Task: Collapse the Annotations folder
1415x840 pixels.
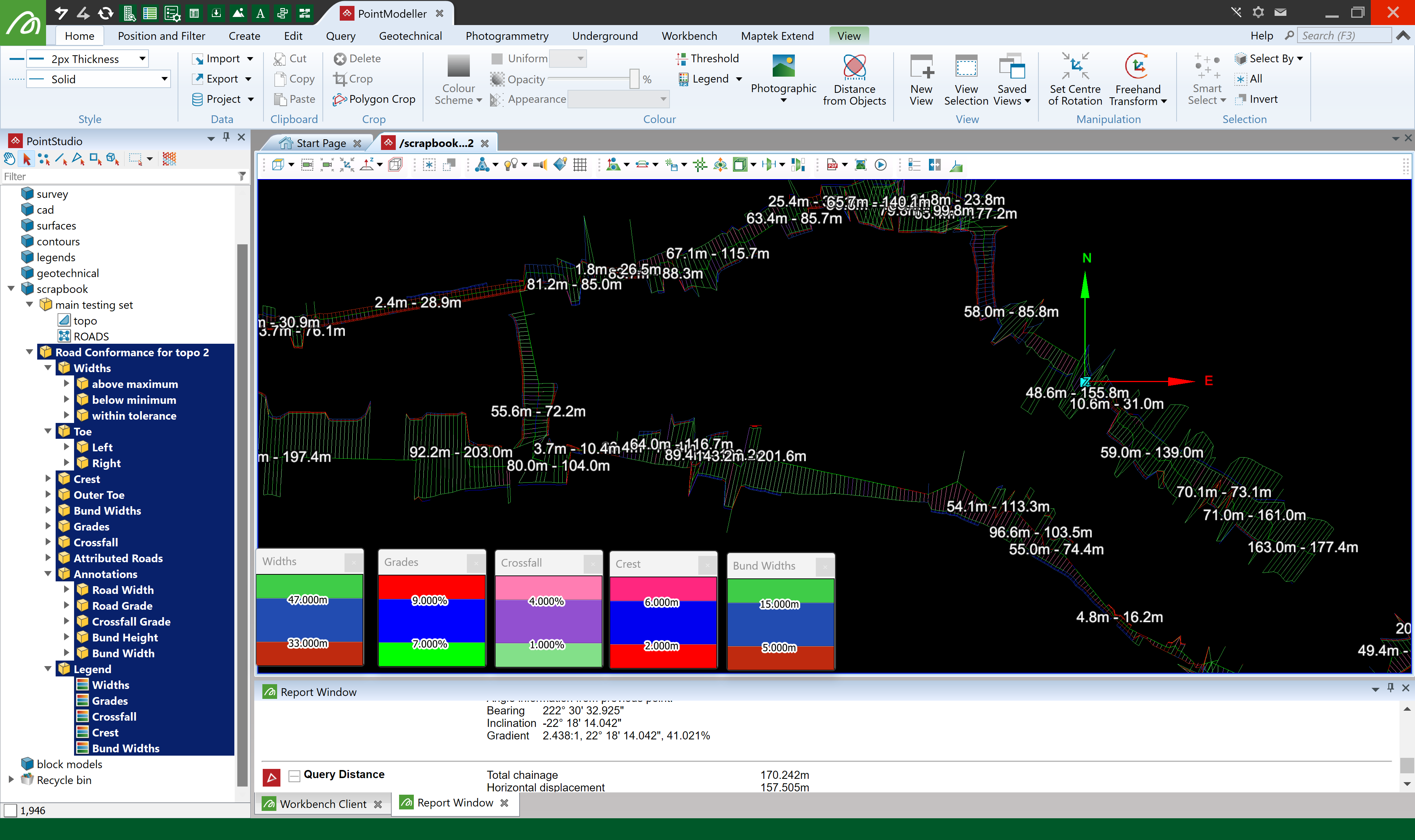Action: pyautogui.click(x=48, y=574)
